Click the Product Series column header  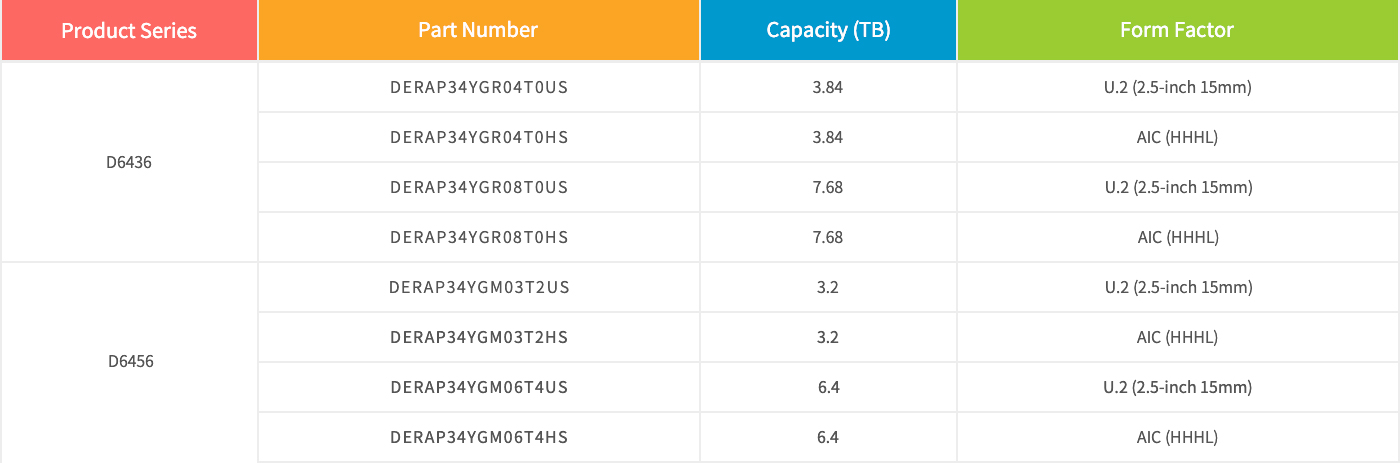click(129, 30)
